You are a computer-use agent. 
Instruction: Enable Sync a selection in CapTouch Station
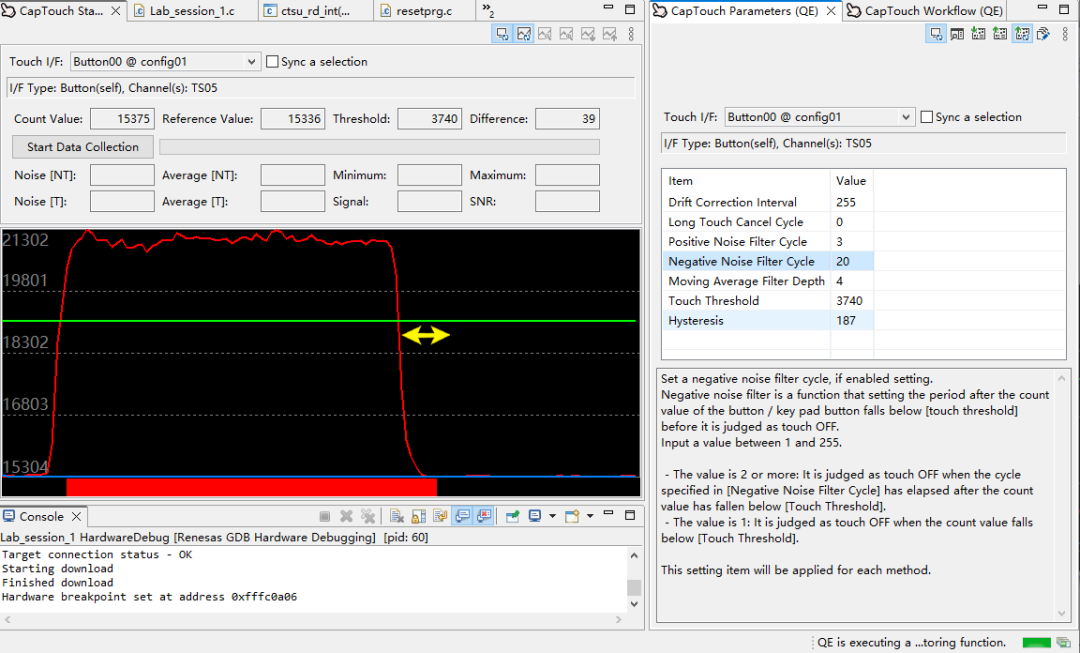click(x=272, y=61)
